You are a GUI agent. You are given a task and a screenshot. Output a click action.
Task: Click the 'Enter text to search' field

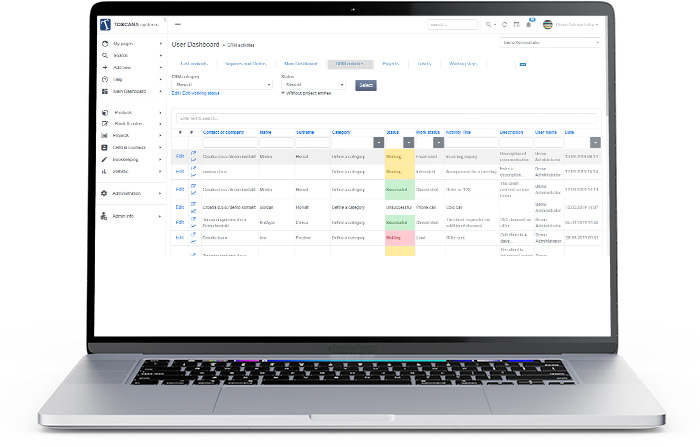coord(385,118)
